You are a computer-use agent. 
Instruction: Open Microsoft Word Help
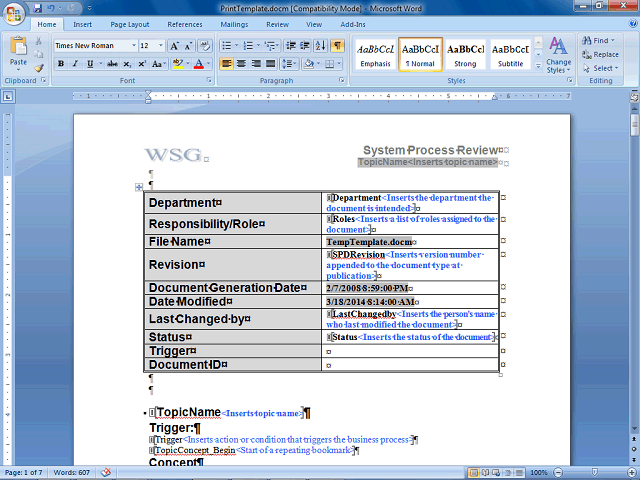pos(633,24)
